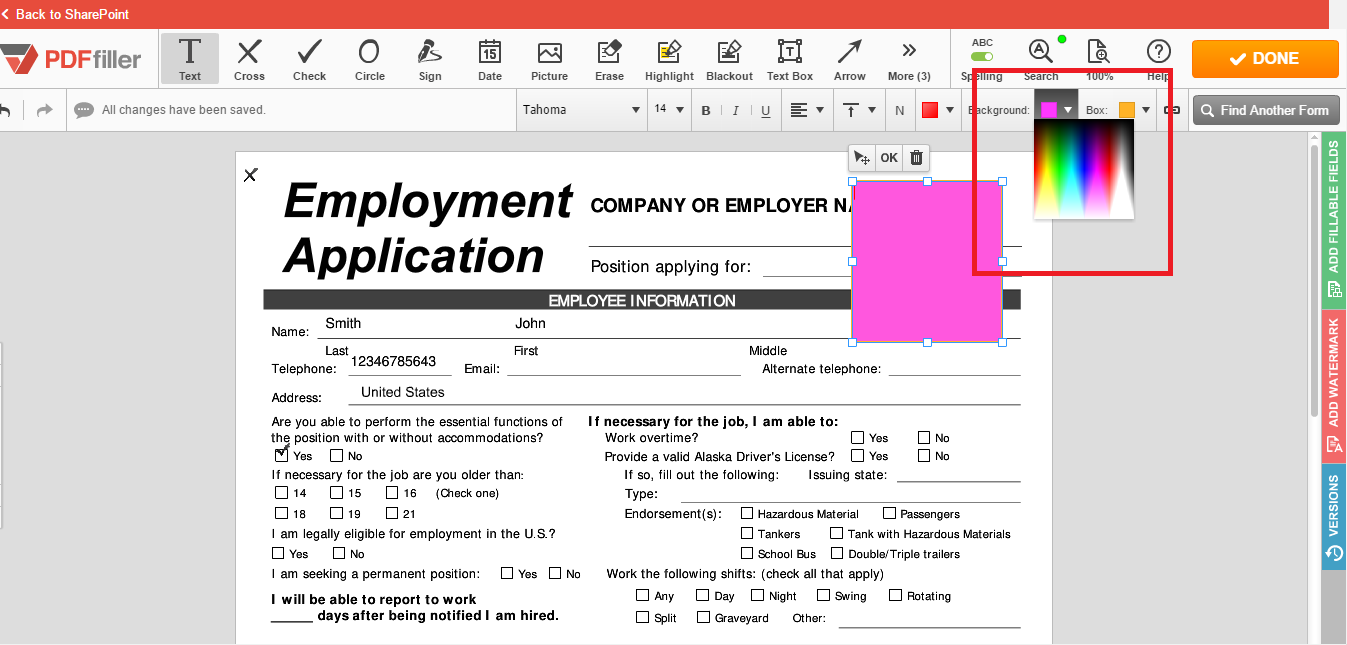
Task: Click the link chain icon
Action: [x=1173, y=110]
